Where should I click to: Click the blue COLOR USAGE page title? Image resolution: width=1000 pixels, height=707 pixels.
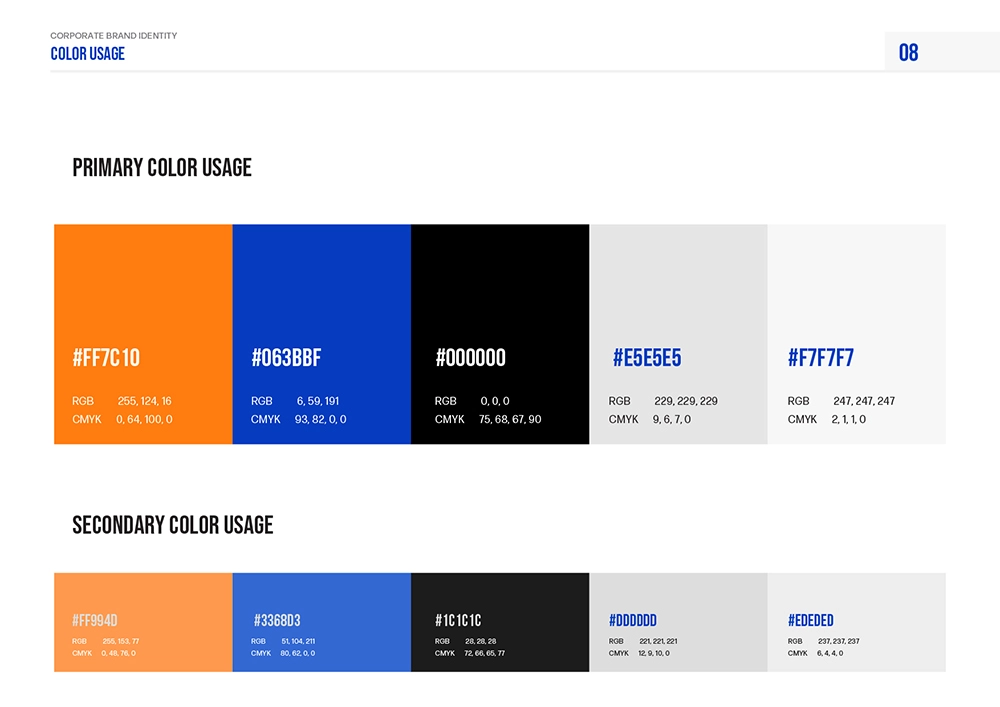click(88, 54)
